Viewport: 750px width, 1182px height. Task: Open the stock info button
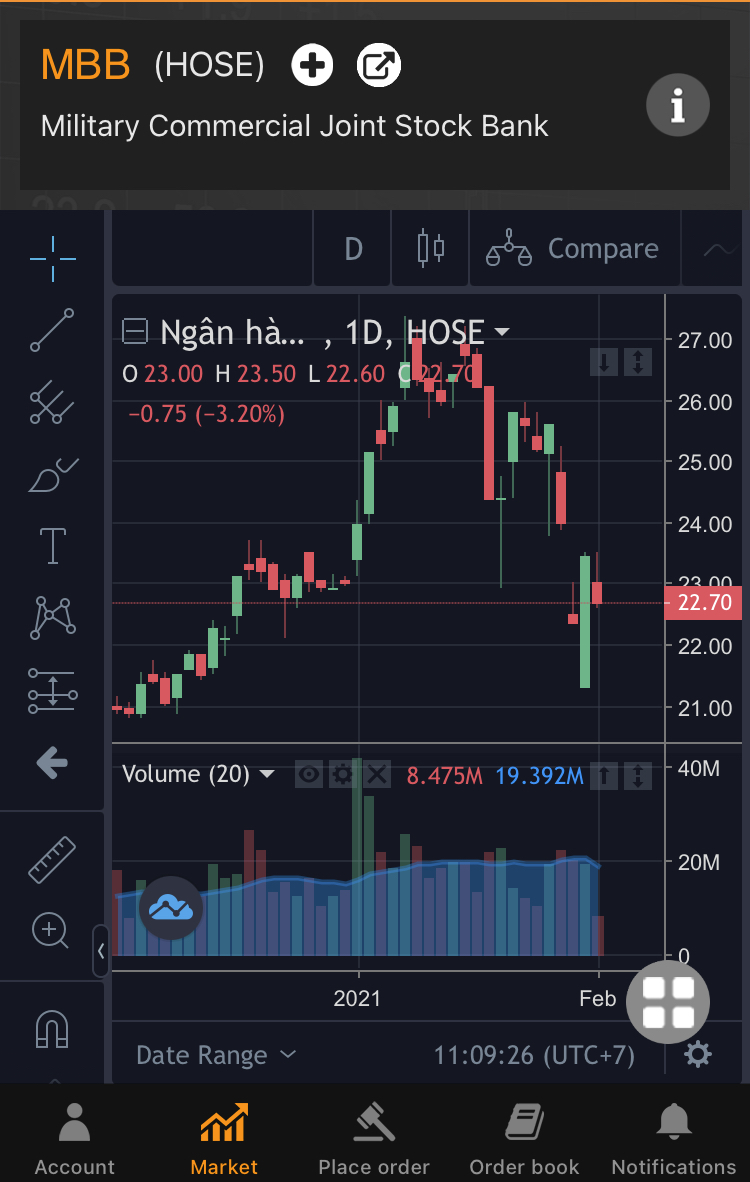click(678, 106)
